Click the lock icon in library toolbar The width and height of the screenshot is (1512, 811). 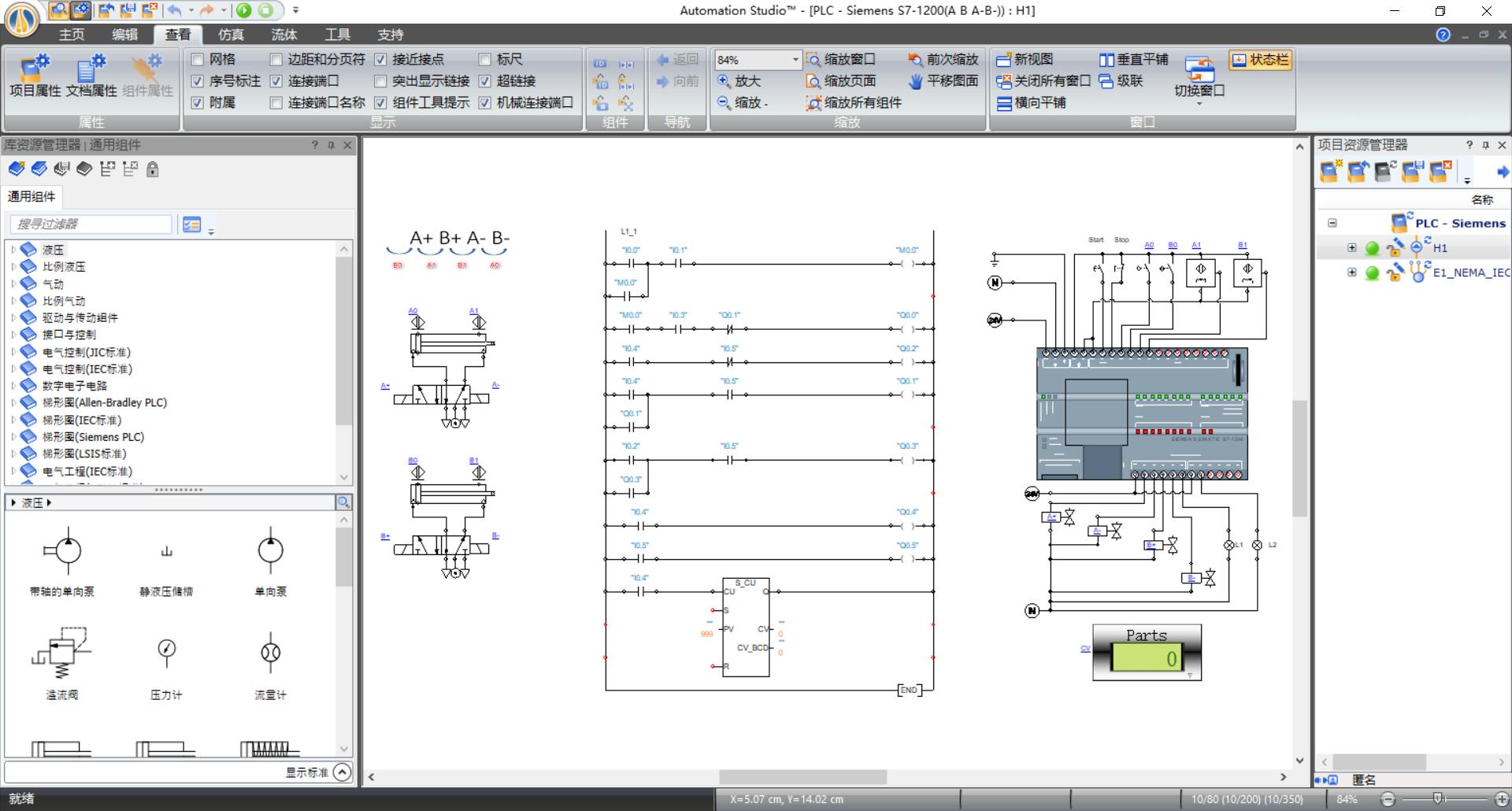point(153,168)
